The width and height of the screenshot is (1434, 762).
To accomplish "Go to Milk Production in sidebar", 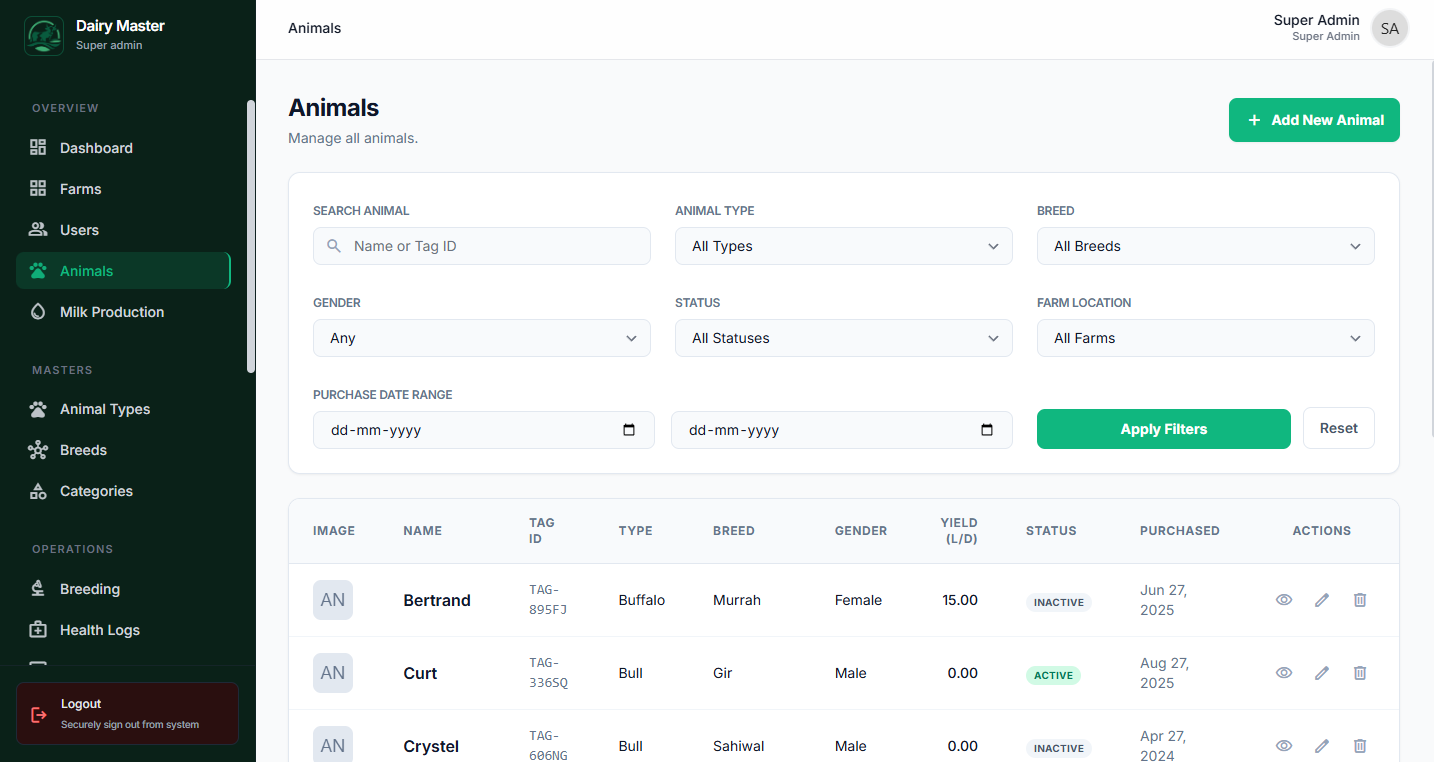I will [111, 312].
